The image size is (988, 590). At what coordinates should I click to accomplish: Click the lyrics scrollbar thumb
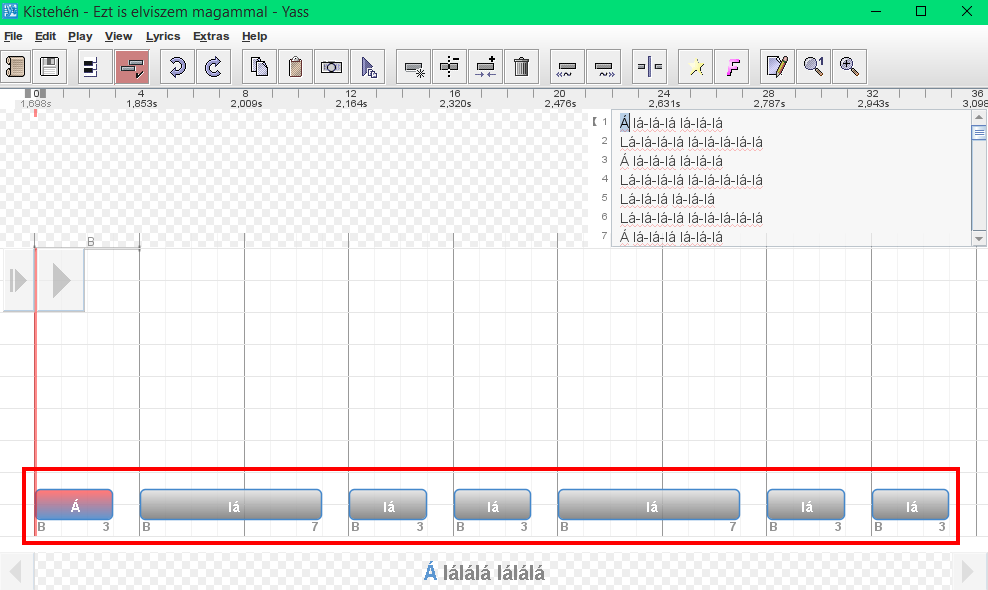click(x=979, y=132)
